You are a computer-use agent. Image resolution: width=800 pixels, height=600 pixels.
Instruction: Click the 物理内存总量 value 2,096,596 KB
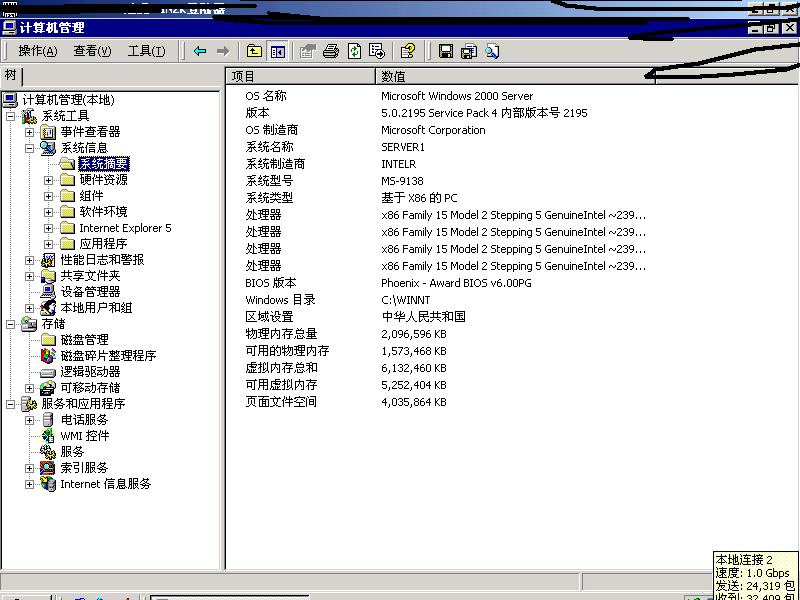coord(414,334)
